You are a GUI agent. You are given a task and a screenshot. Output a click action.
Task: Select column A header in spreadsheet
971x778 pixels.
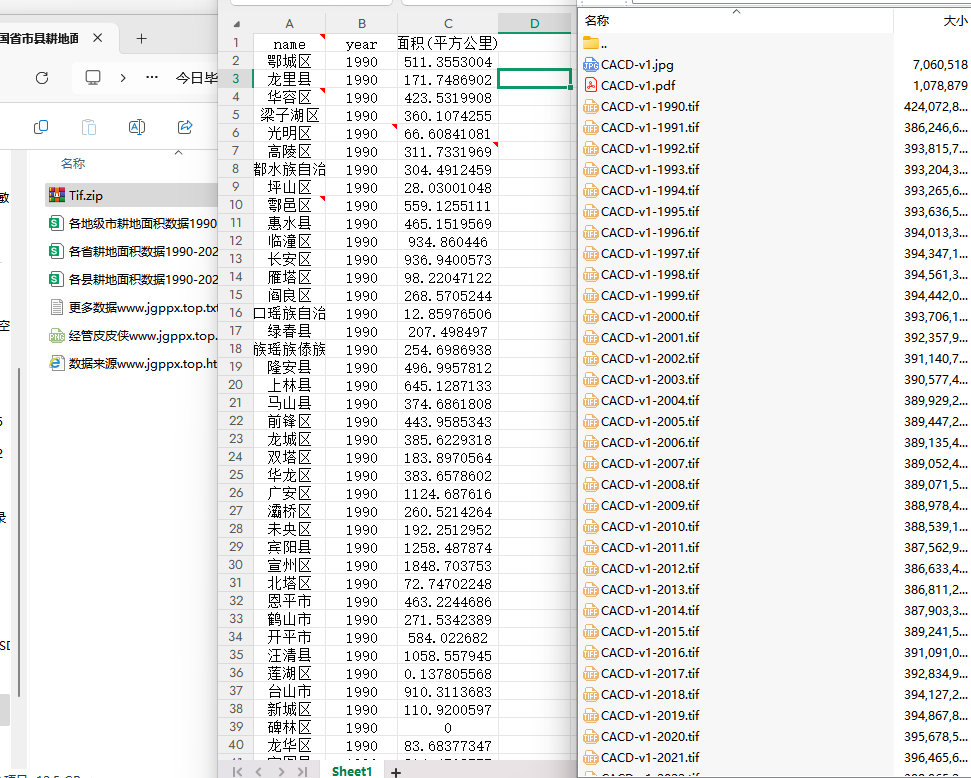[289, 24]
